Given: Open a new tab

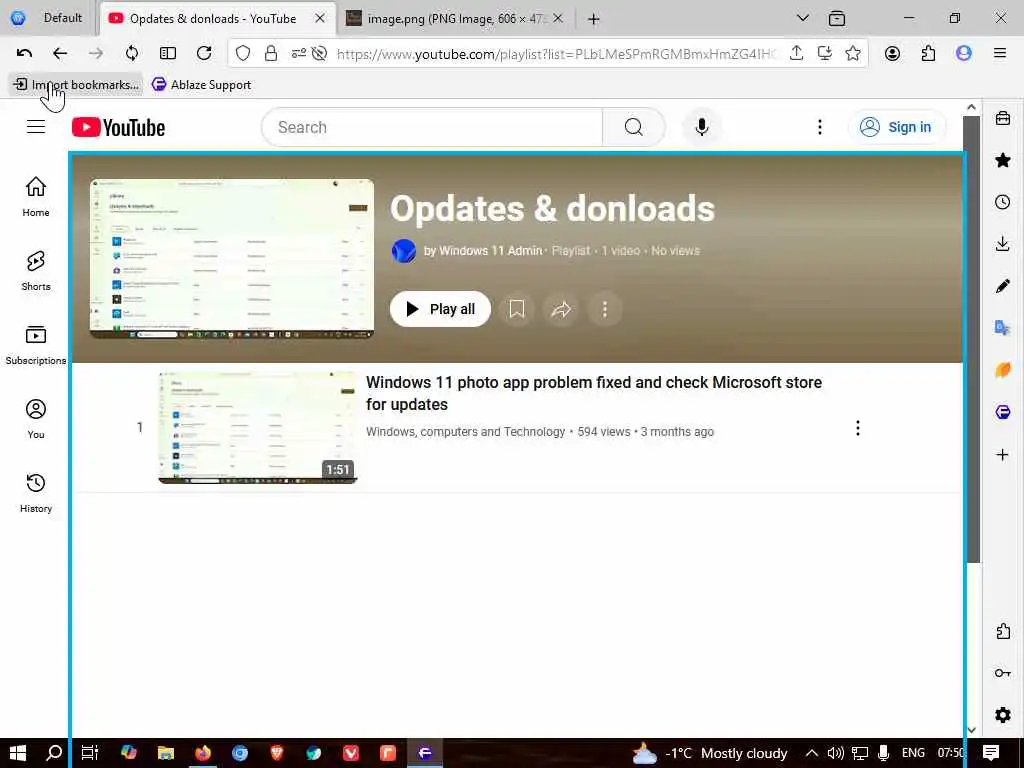Looking at the screenshot, I should 593,19.
